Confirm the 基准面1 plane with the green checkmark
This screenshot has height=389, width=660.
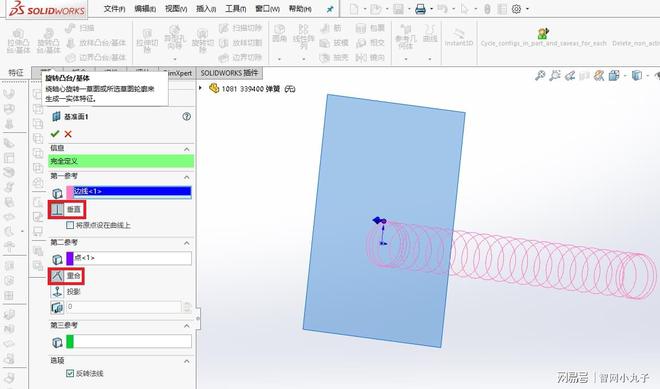[55, 133]
